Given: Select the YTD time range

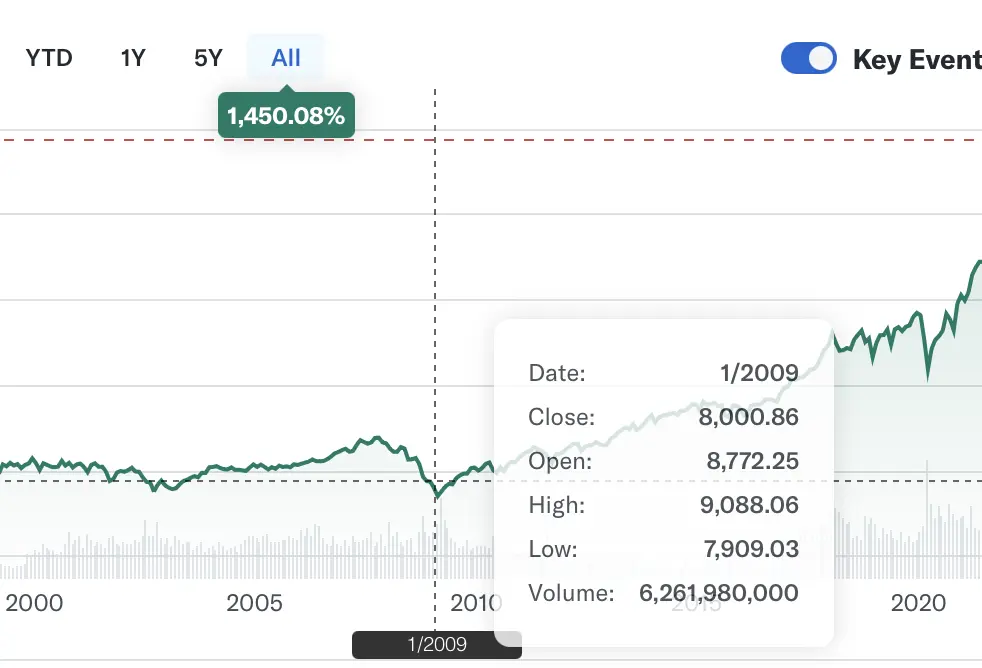Looking at the screenshot, I should pos(48,57).
